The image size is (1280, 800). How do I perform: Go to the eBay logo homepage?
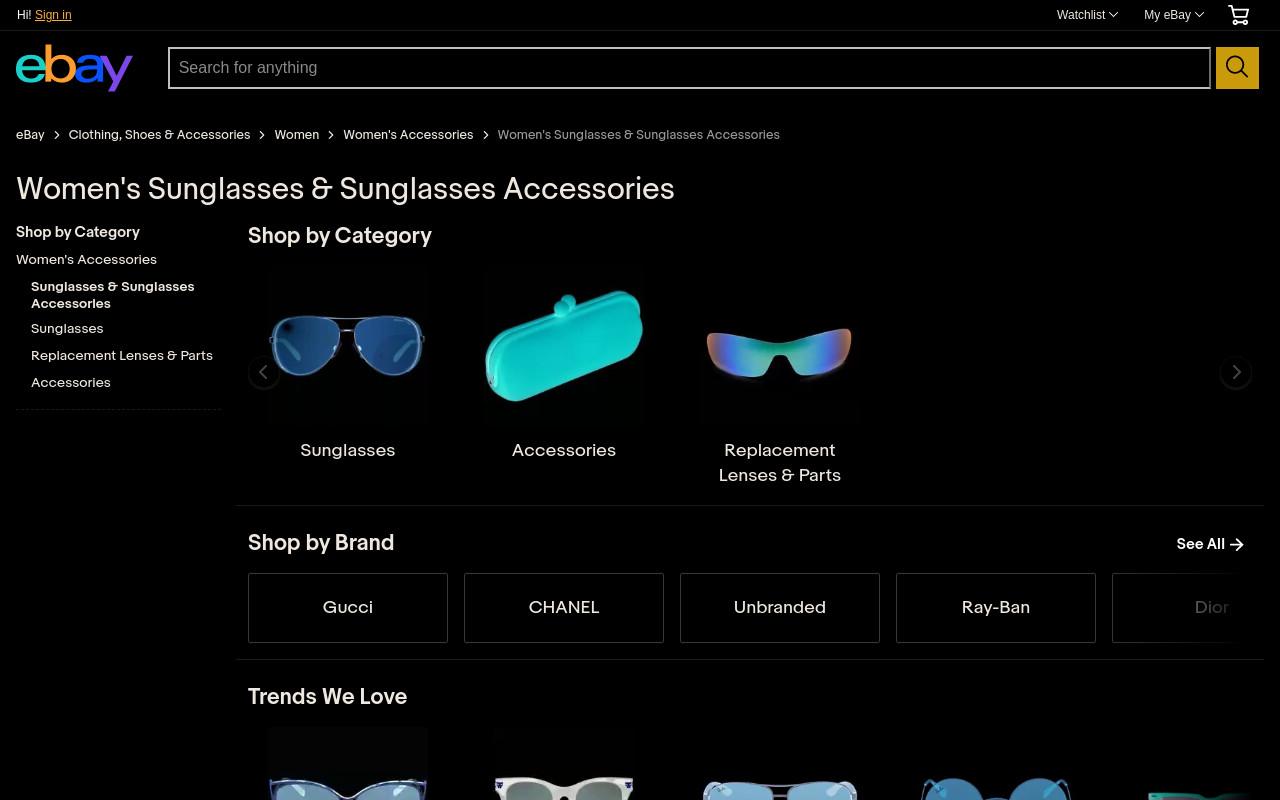tap(74, 68)
